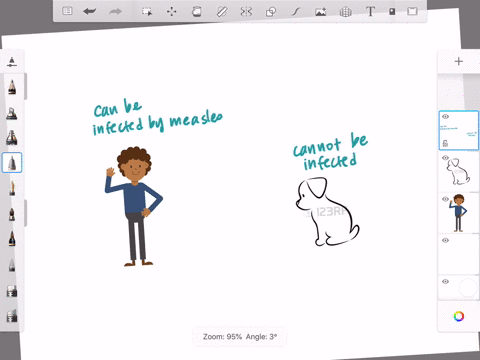Click the "Zoom: 95% Angle: 3°" readout
Image resolution: width=480 pixels, height=360 pixels.
(240, 337)
